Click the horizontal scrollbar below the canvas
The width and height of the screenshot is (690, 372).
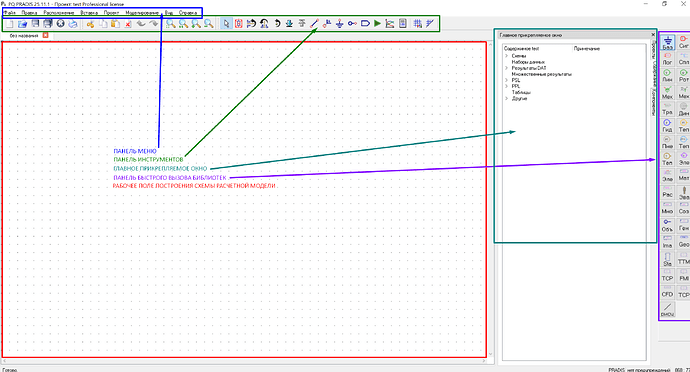click(244, 361)
